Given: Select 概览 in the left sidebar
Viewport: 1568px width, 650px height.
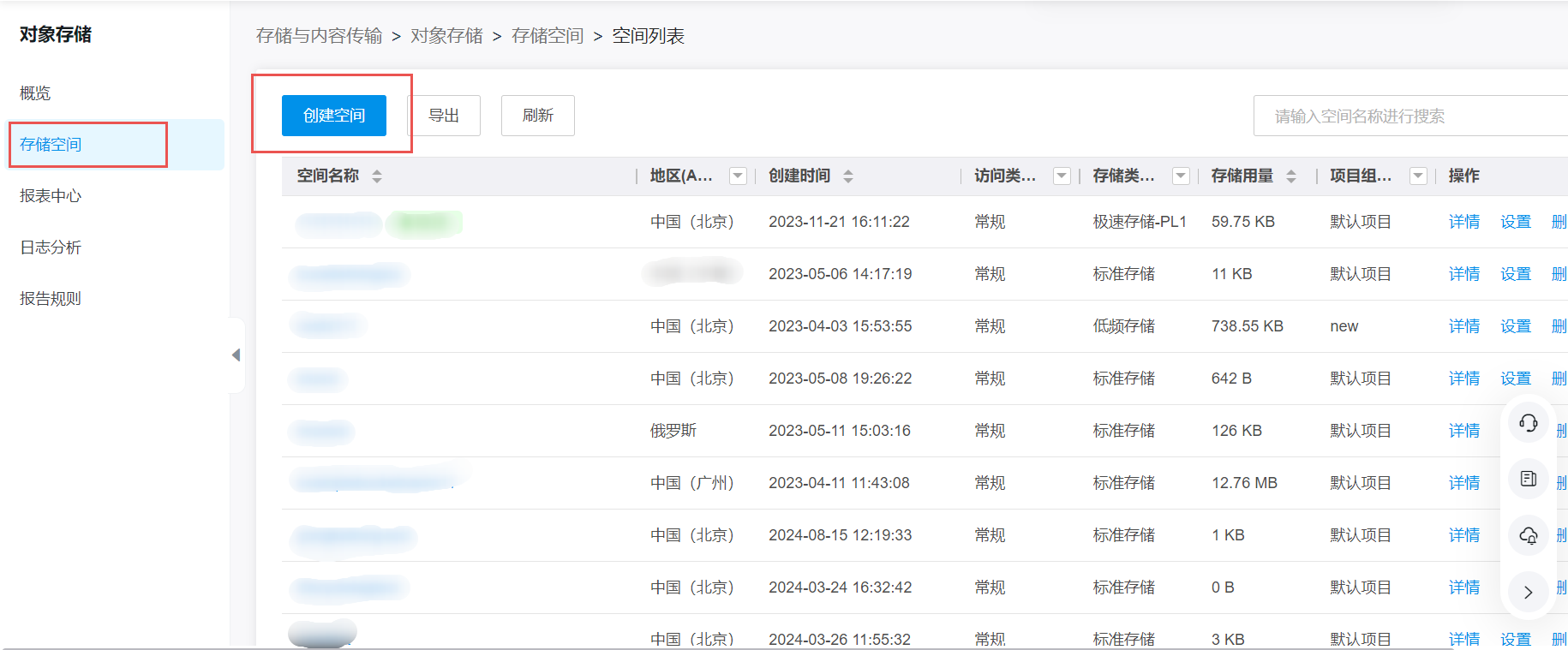Looking at the screenshot, I should [35, 93].
